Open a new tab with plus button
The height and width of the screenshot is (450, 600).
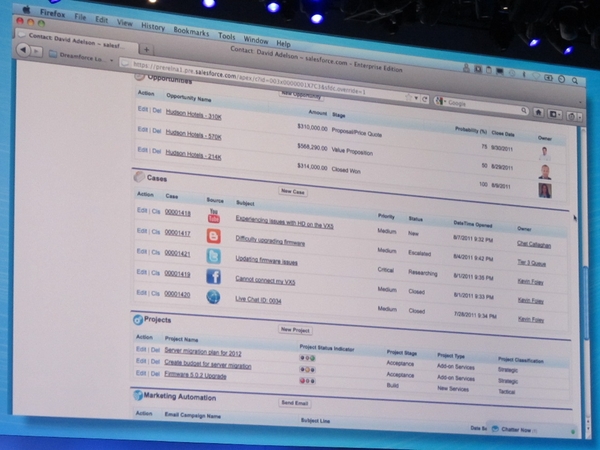(x=146, y=49)
